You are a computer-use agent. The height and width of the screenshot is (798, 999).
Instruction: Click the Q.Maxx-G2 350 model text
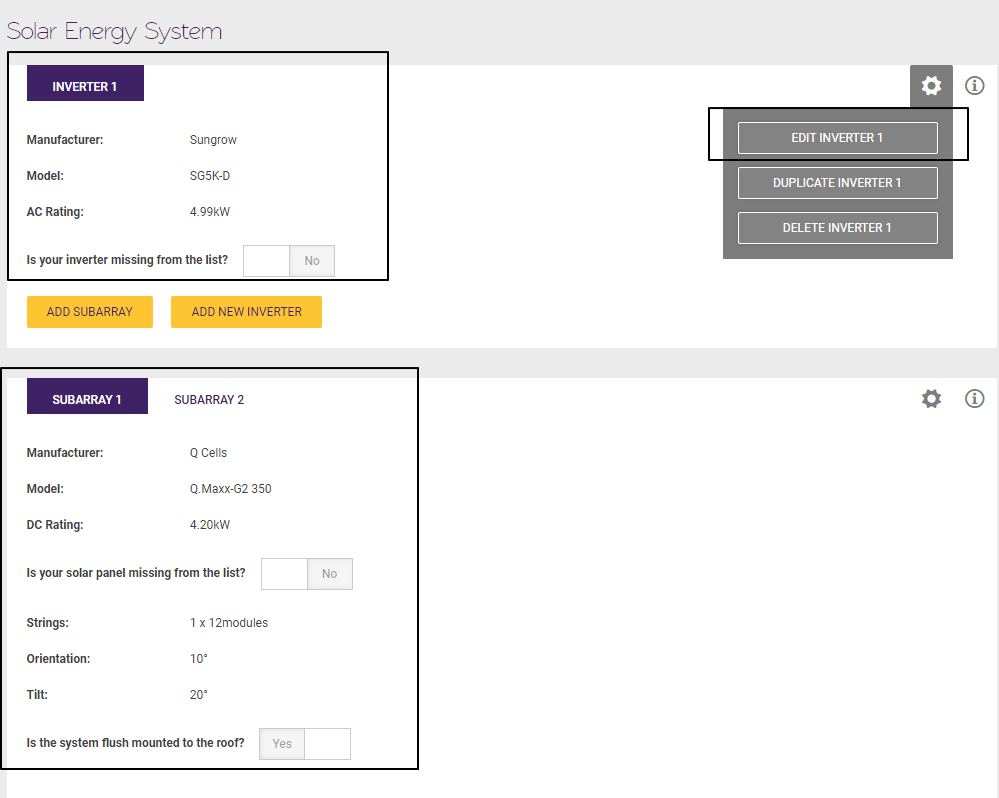230,488
